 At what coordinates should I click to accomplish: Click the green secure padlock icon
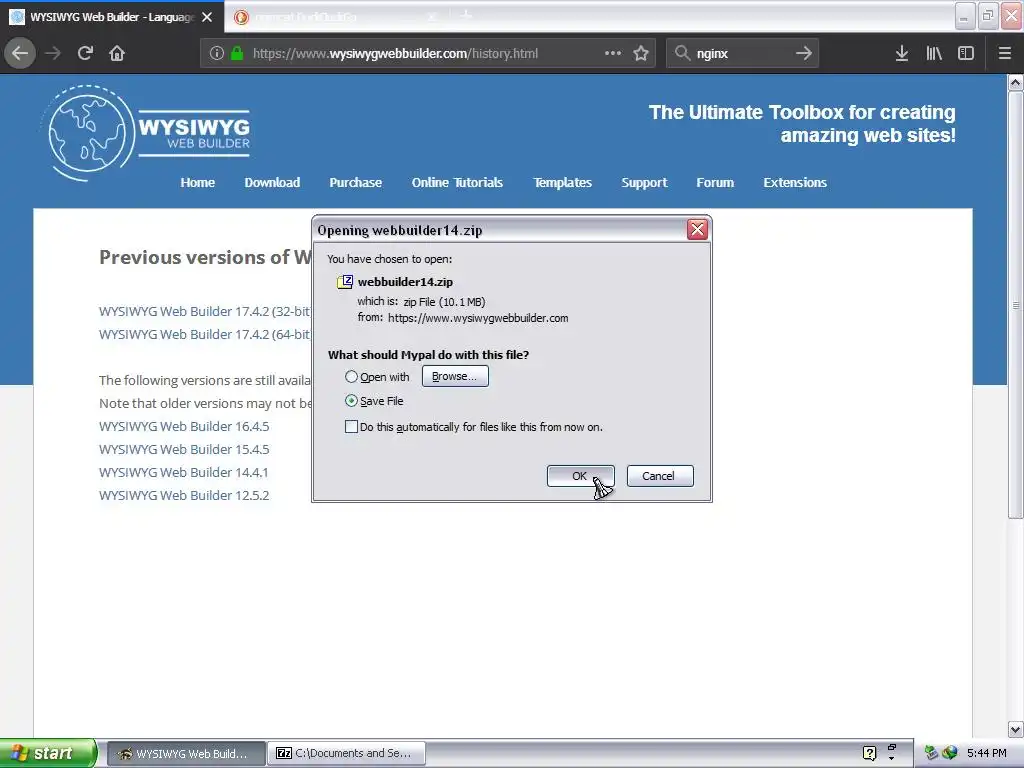[237, 53]
